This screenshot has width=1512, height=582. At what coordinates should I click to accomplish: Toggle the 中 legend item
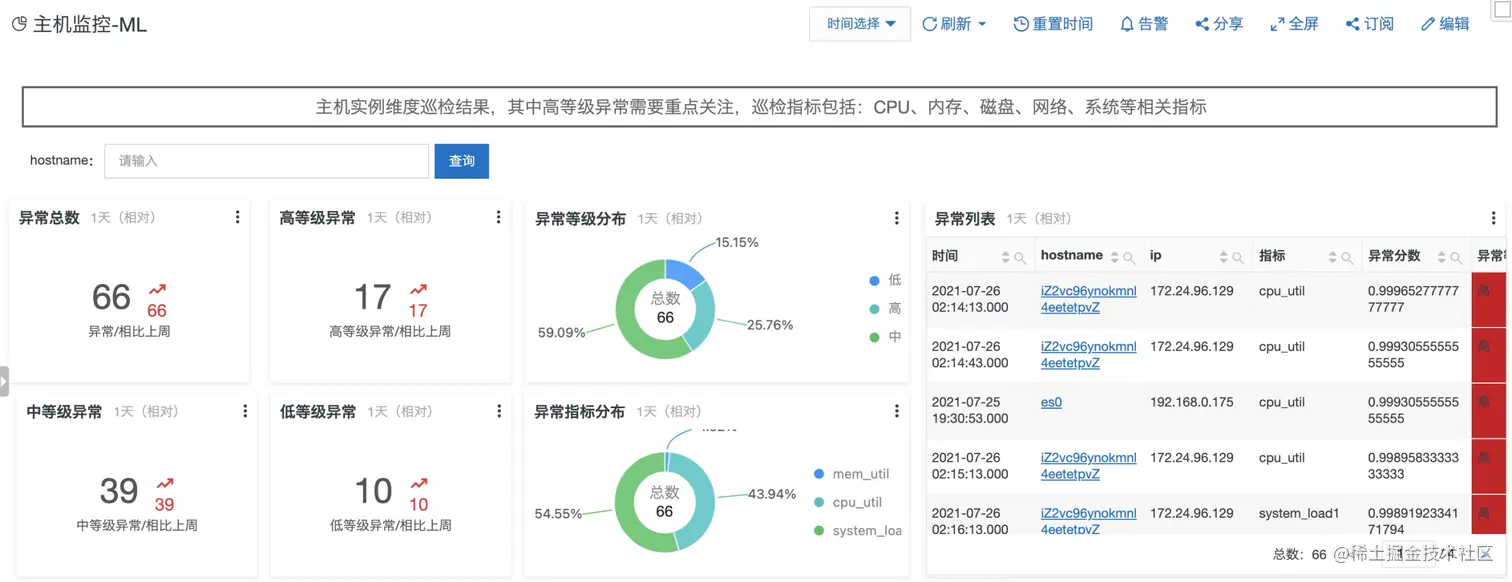point(885,337)
